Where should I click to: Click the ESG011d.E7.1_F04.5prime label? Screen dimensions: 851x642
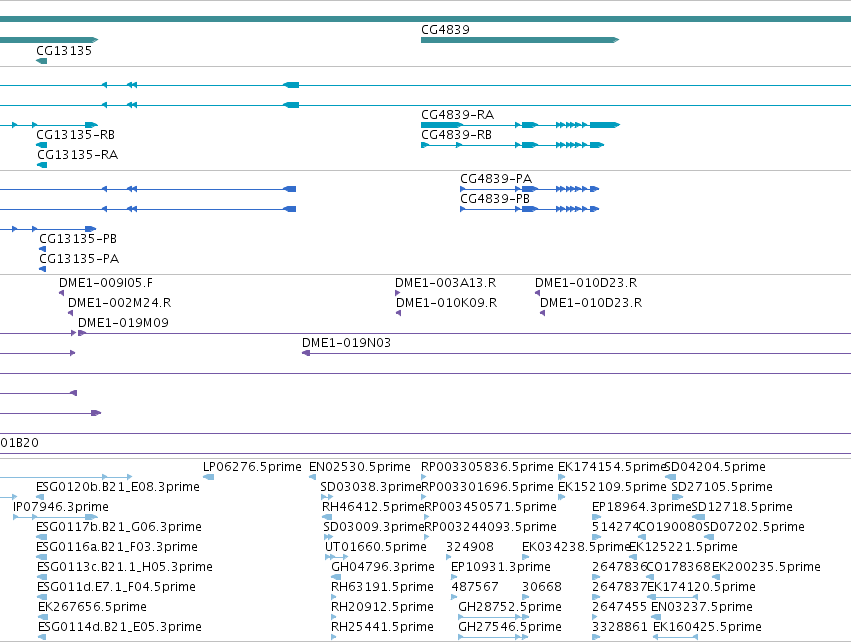(x=116, y=588)
